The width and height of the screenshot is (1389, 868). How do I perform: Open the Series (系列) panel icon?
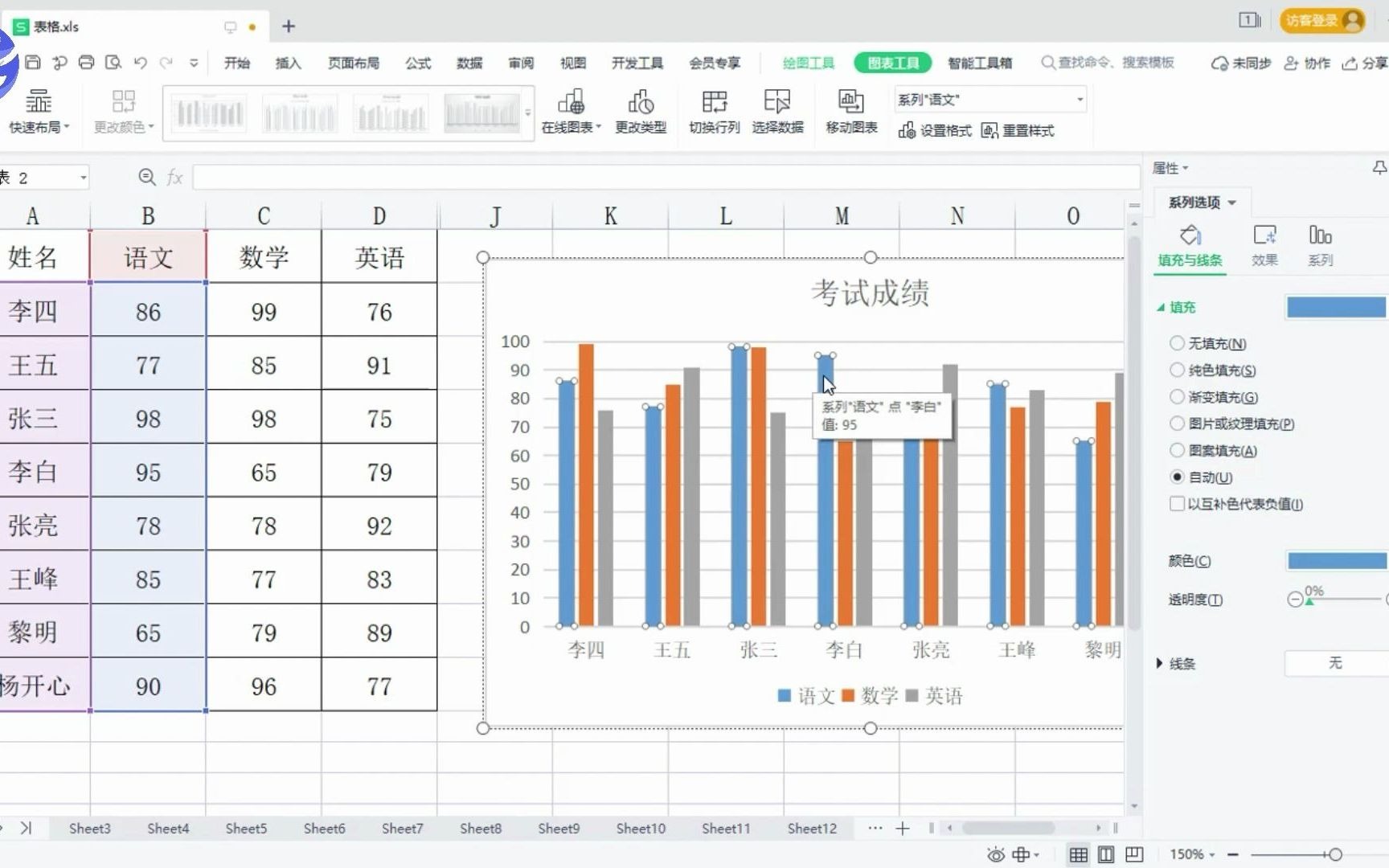pyautogui.click(x=1320, y=245)
